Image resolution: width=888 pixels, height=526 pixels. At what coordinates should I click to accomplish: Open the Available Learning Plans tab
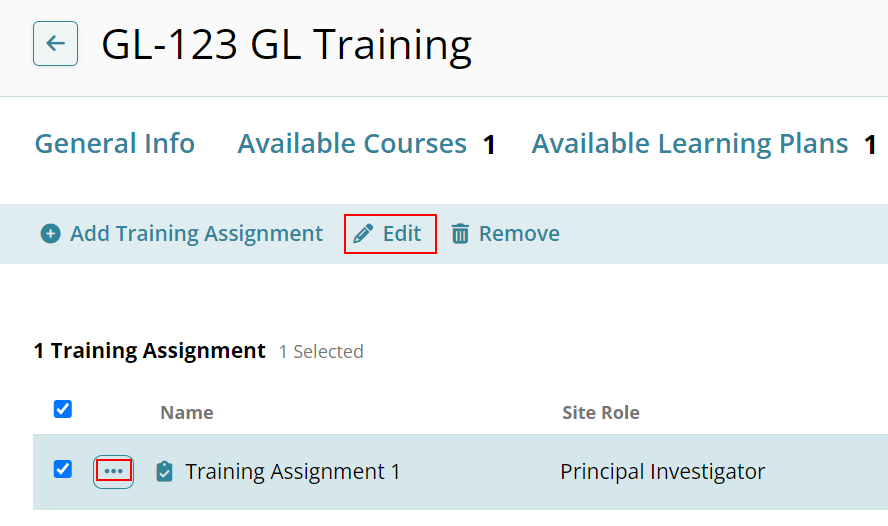[x=690, y=144]
